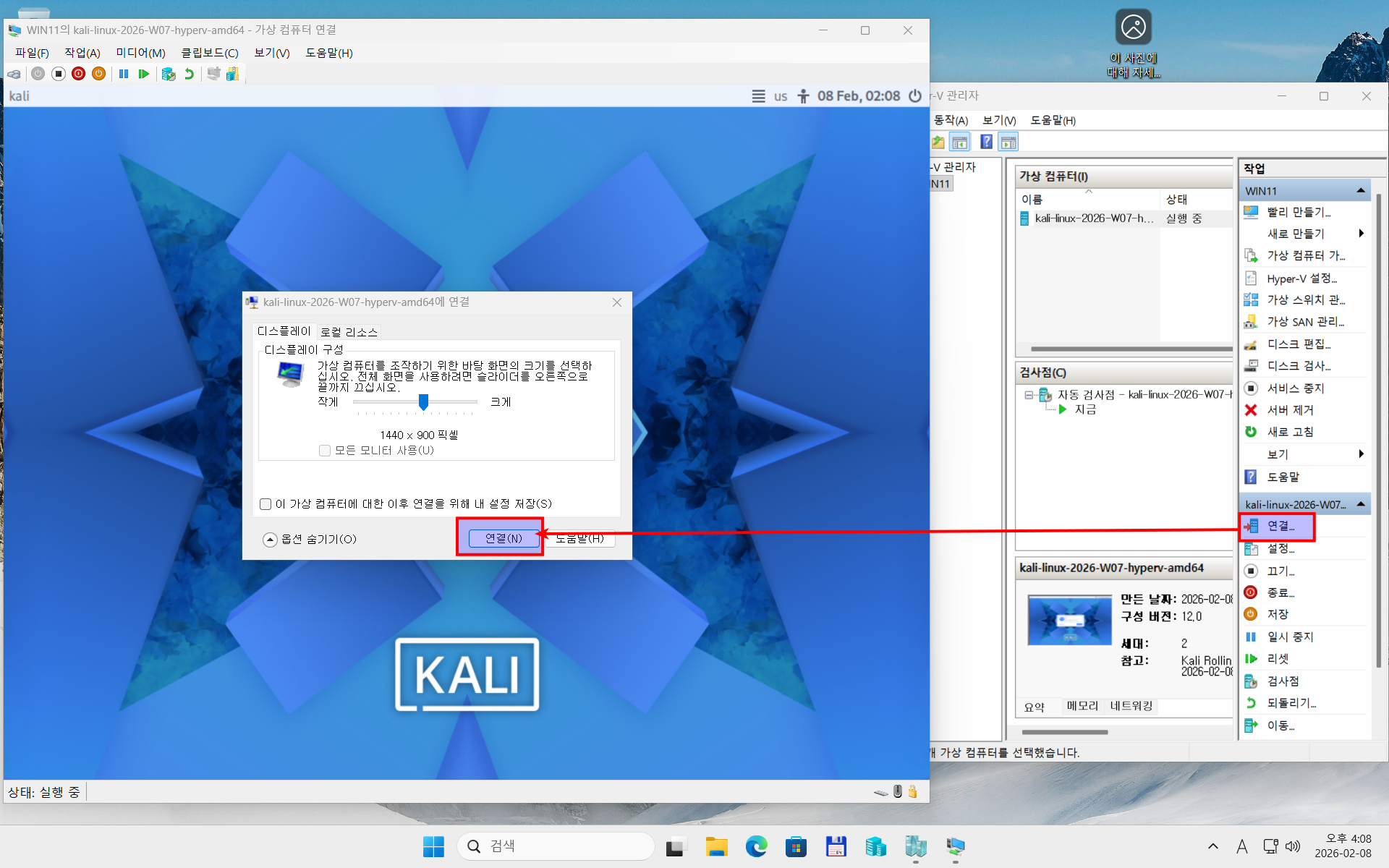This screenshot has height=868, width=1389.
Task: Click the Share toolbar icon in VM window
Action: click(232, 74)
